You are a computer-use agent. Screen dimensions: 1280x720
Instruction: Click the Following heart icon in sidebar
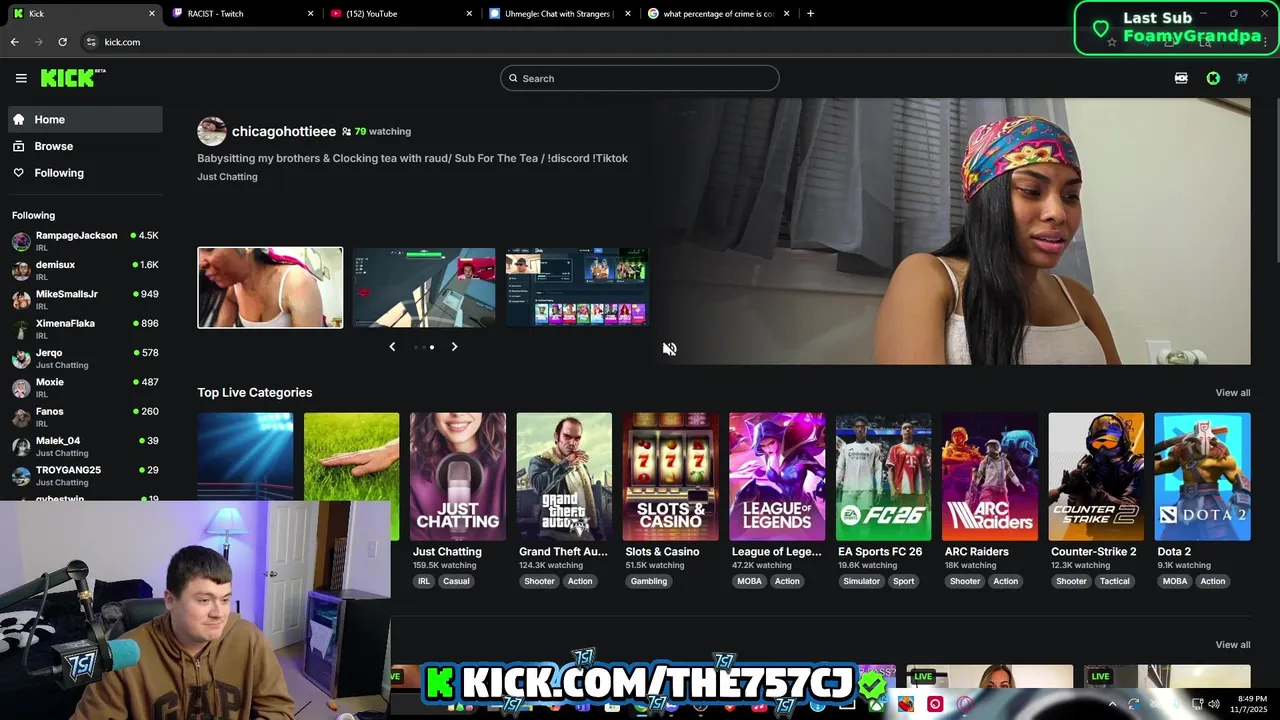point(18,173)
